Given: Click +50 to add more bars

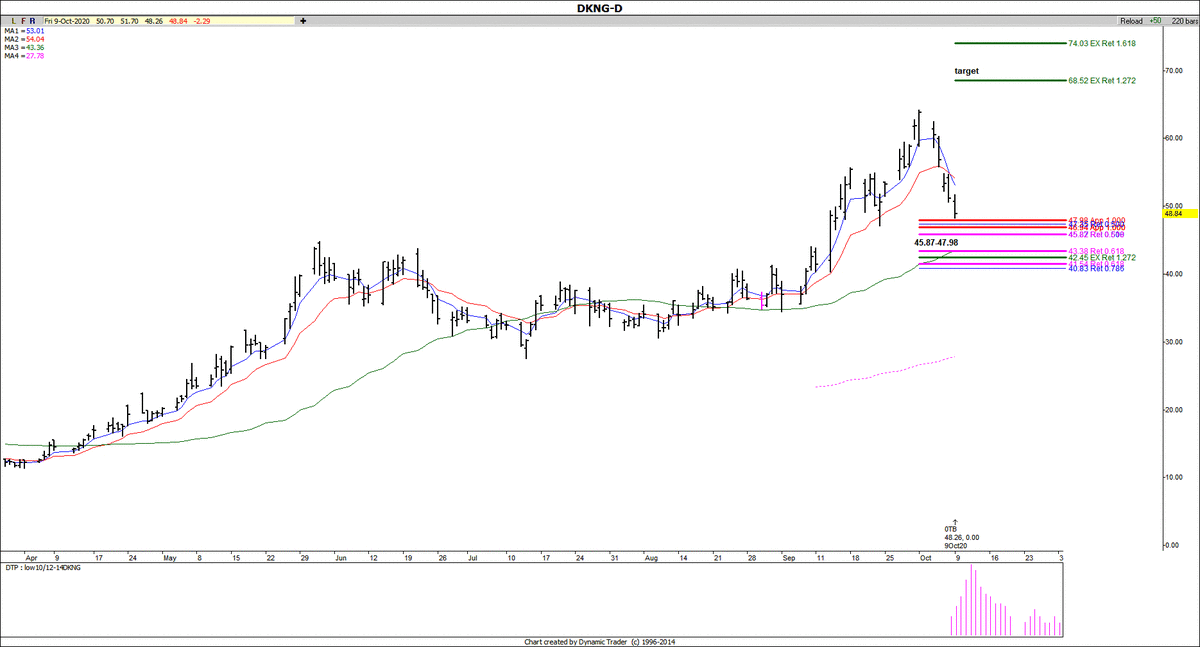Looking at the screenshot, I should click(x=1155, y=20).
